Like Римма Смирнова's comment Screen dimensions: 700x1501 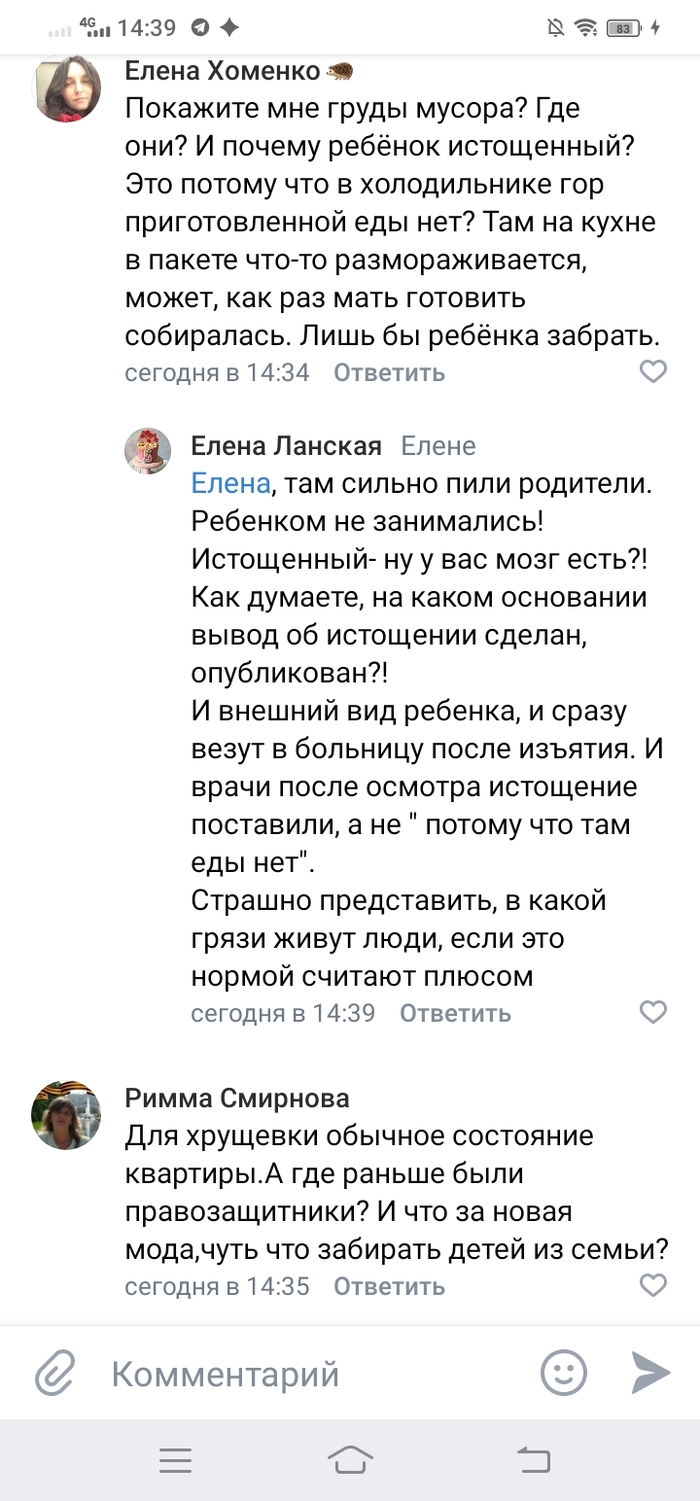(653, 1286)
